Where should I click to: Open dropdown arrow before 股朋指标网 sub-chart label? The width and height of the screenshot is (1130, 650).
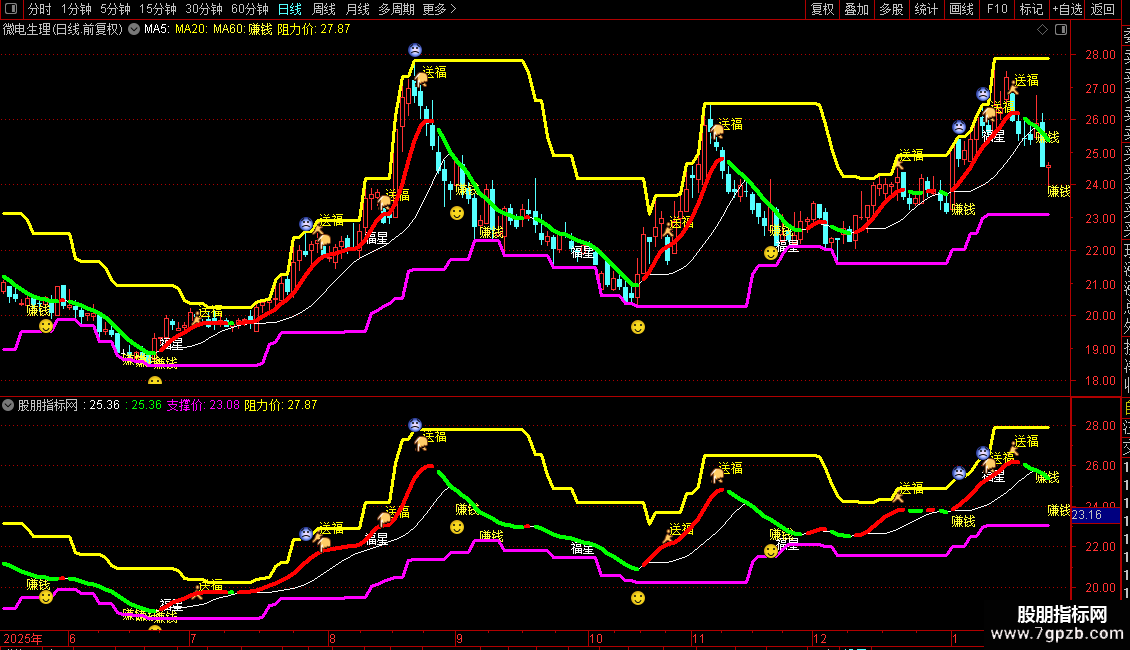[x=8, y=405]
